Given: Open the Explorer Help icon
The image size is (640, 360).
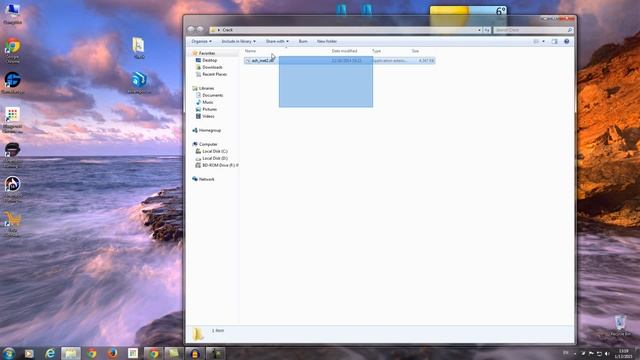Looking at the screenshot, I should 567,41.
